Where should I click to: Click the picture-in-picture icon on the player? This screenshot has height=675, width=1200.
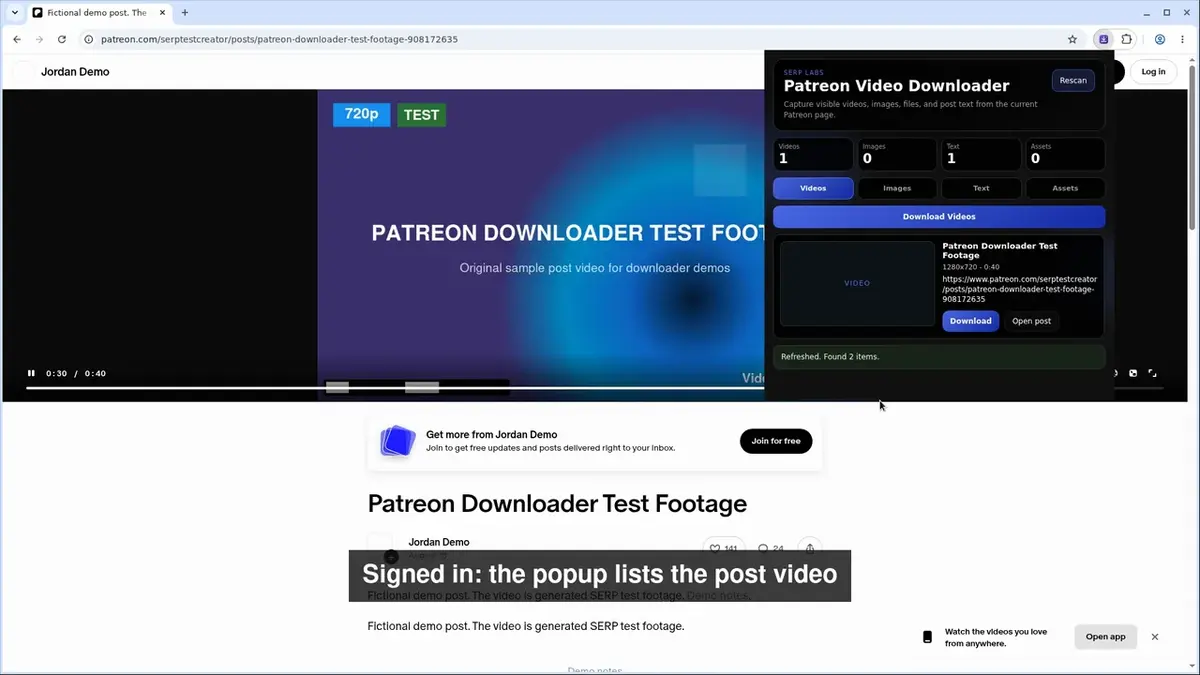(x=1133, y=373)
